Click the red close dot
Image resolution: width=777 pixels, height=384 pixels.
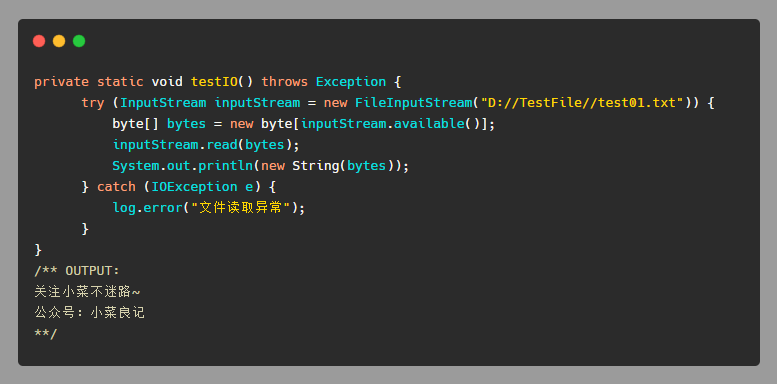39,41
